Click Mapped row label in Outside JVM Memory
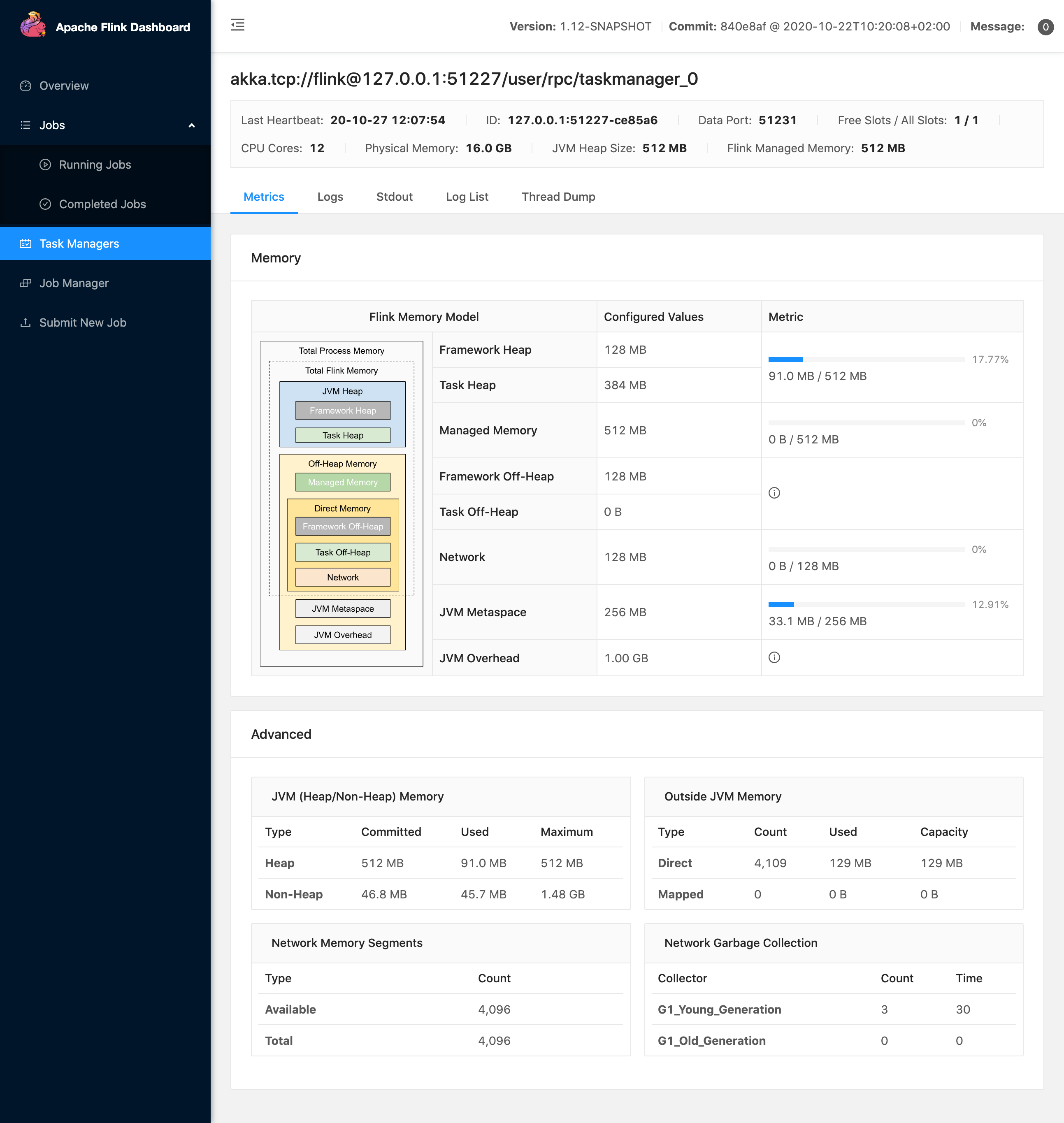The height and width of the screenshot is (1123, 1064). (x=680, y=894)
